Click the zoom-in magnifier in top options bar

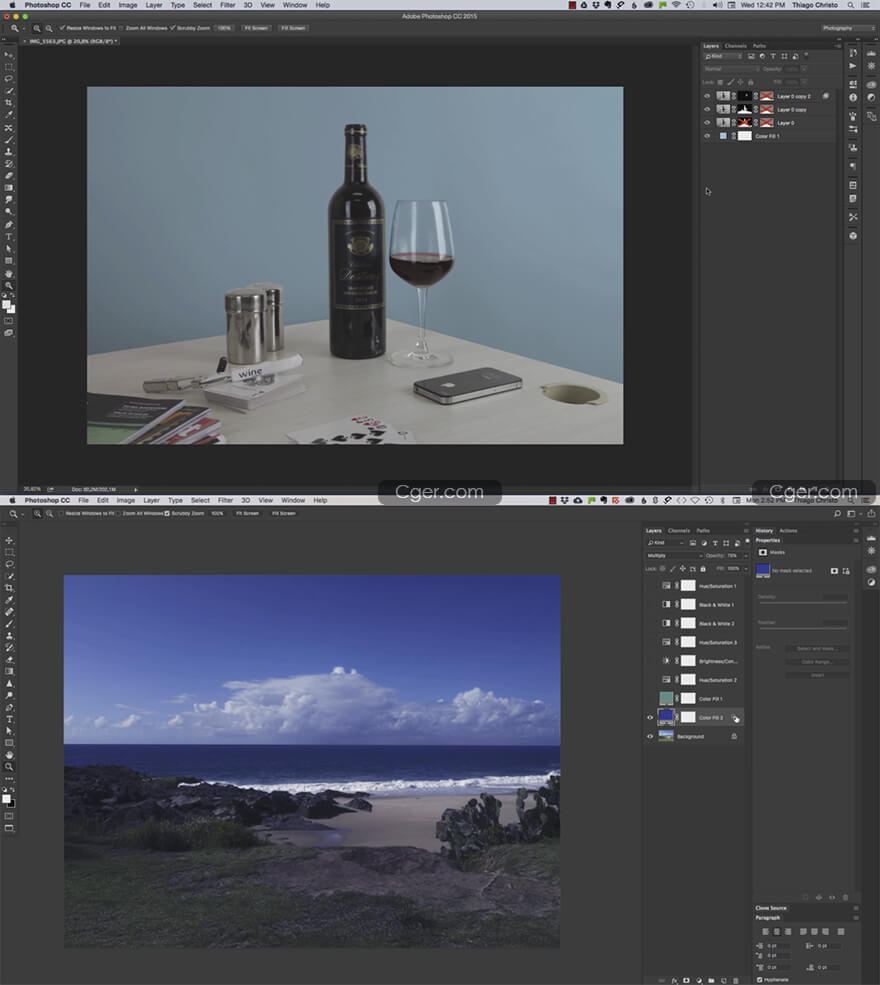coord(37,28)
